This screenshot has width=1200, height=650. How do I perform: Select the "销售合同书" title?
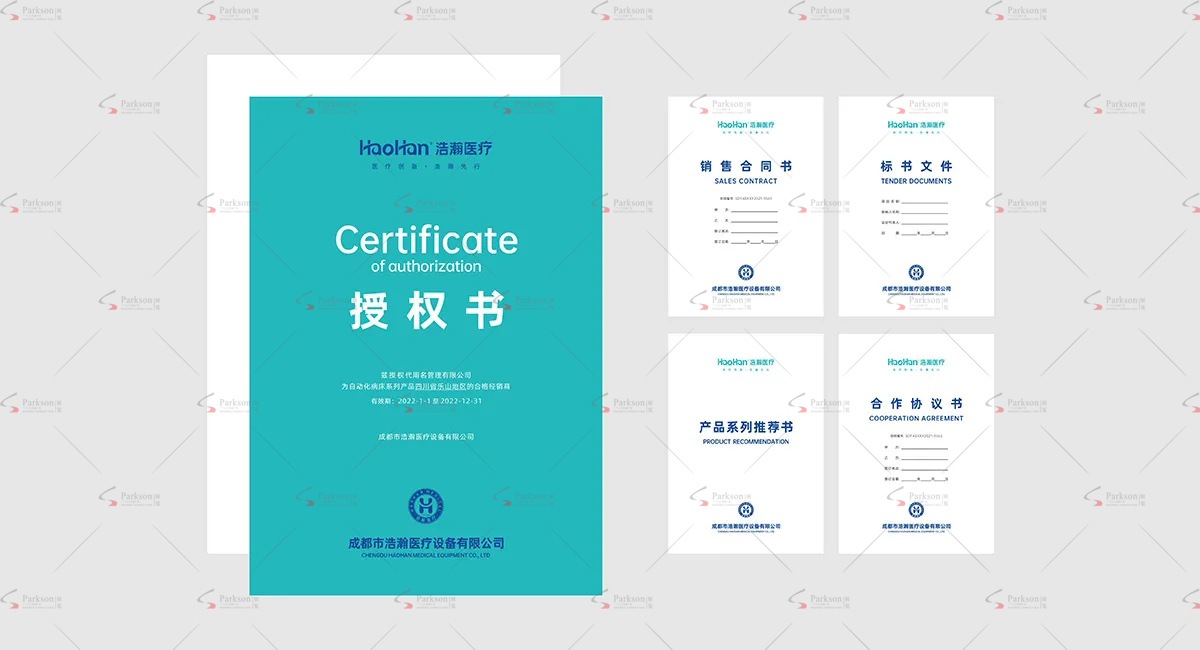click(x=746, y=167)
